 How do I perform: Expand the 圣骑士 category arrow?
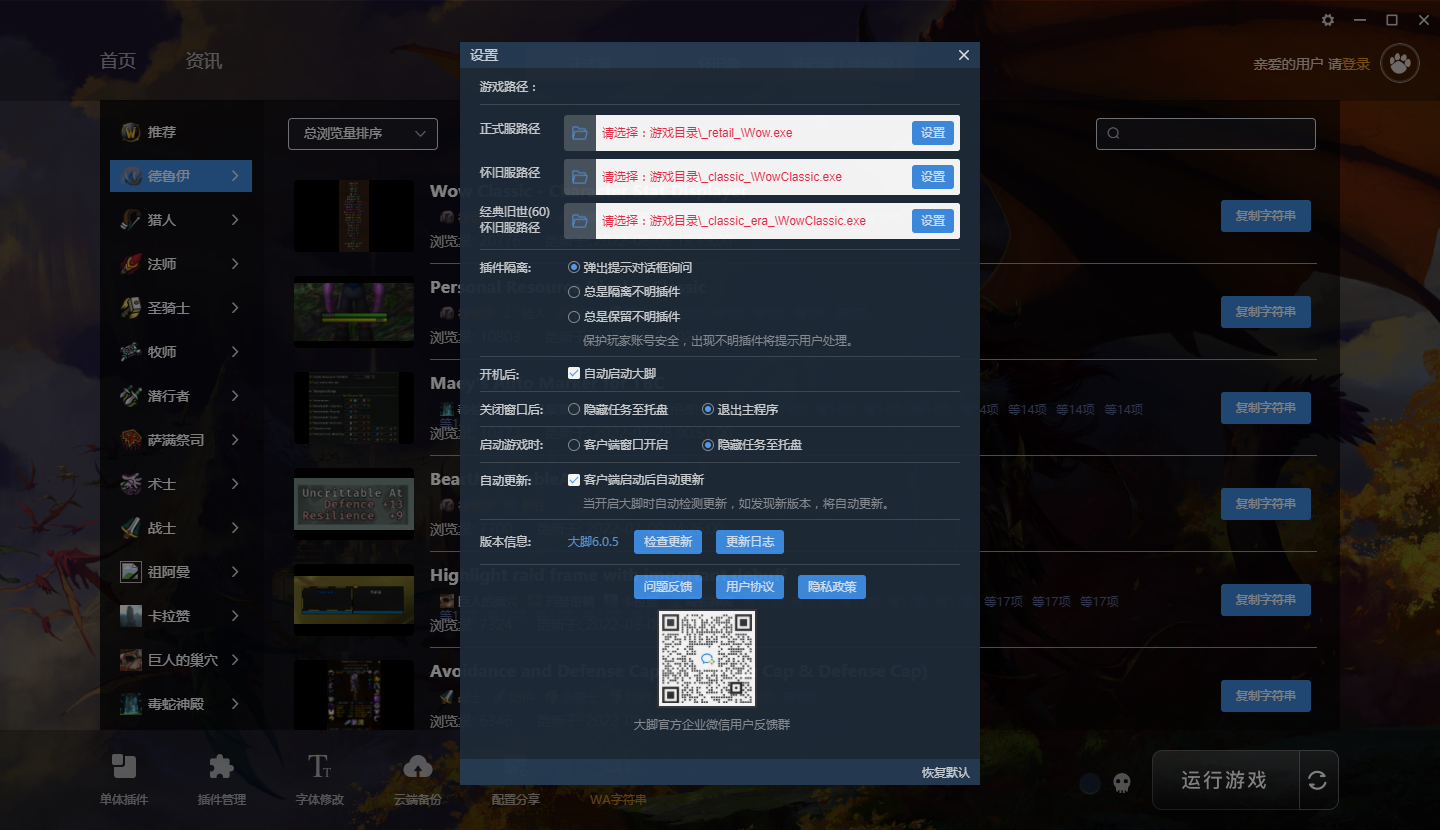pyautogui.click(x=235, y=308)
